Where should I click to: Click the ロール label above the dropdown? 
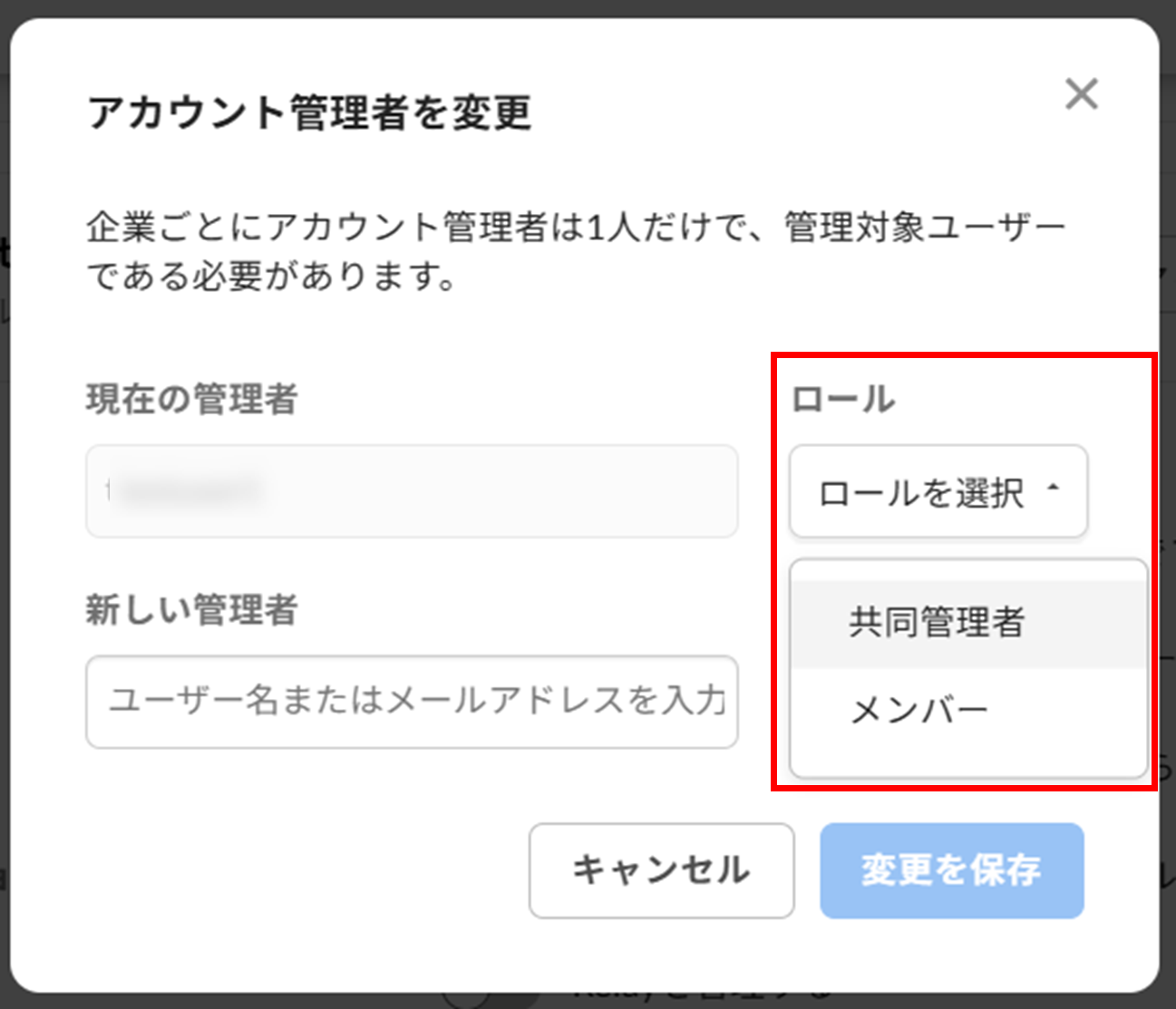click(x=842, y=399)
